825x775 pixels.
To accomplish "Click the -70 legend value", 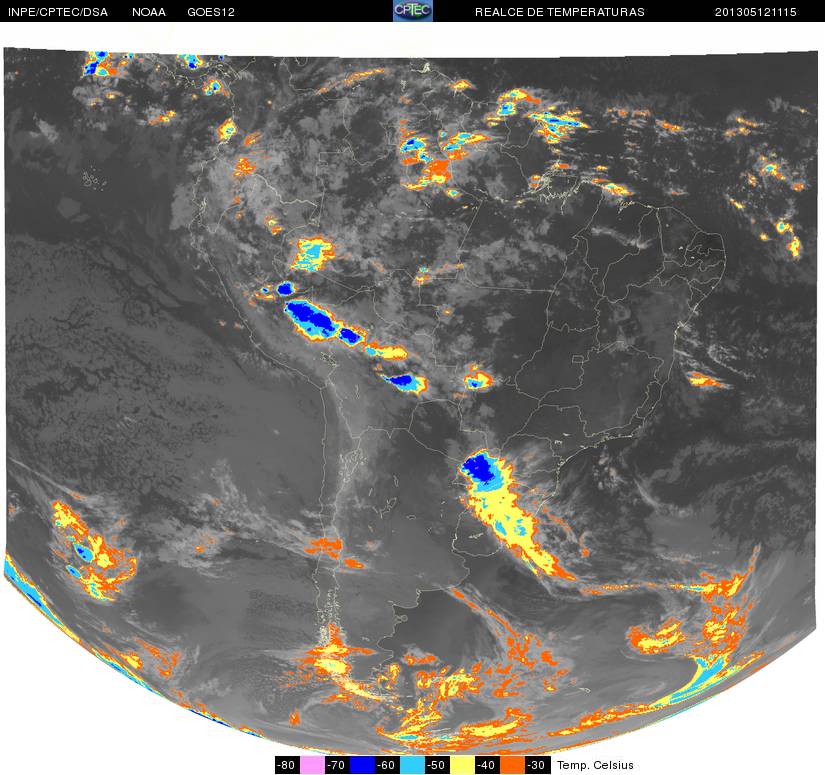I will coord(337,765).
